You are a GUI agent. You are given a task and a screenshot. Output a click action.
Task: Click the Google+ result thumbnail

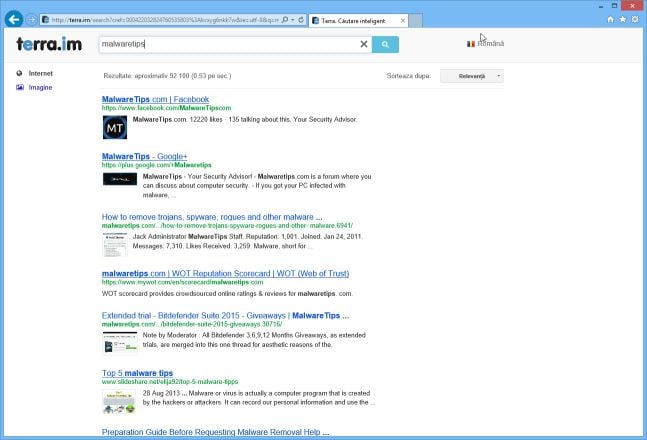(120, 179)
